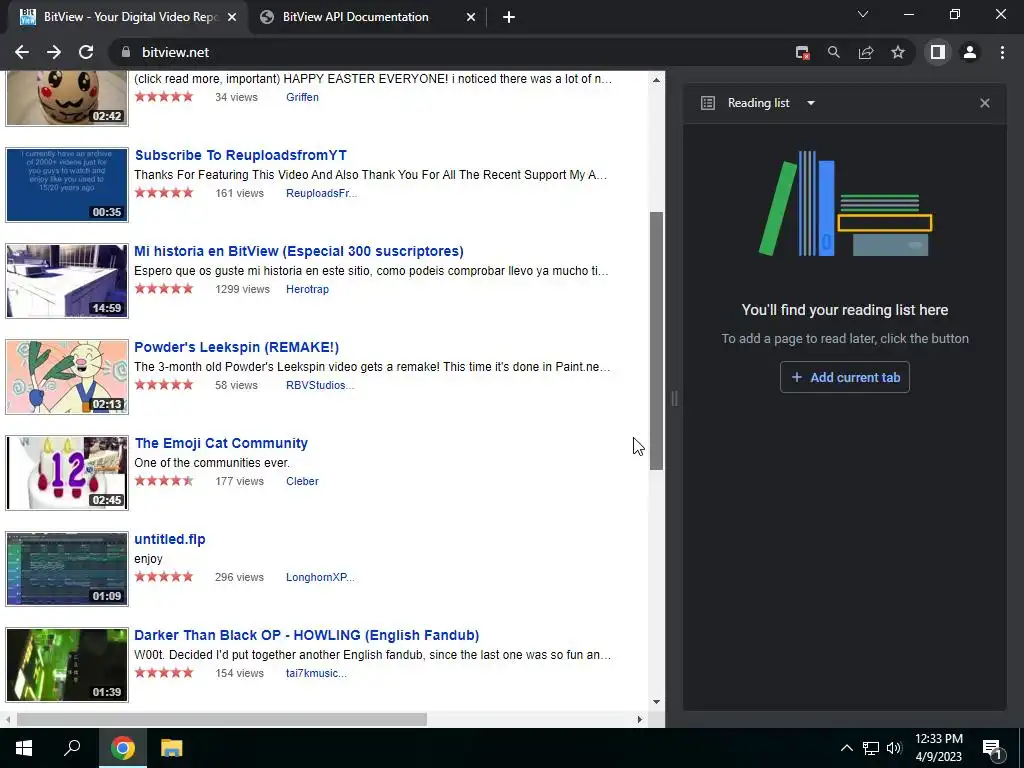Click the 01:09 untitled.flp thumbnail

pos(67,569)
